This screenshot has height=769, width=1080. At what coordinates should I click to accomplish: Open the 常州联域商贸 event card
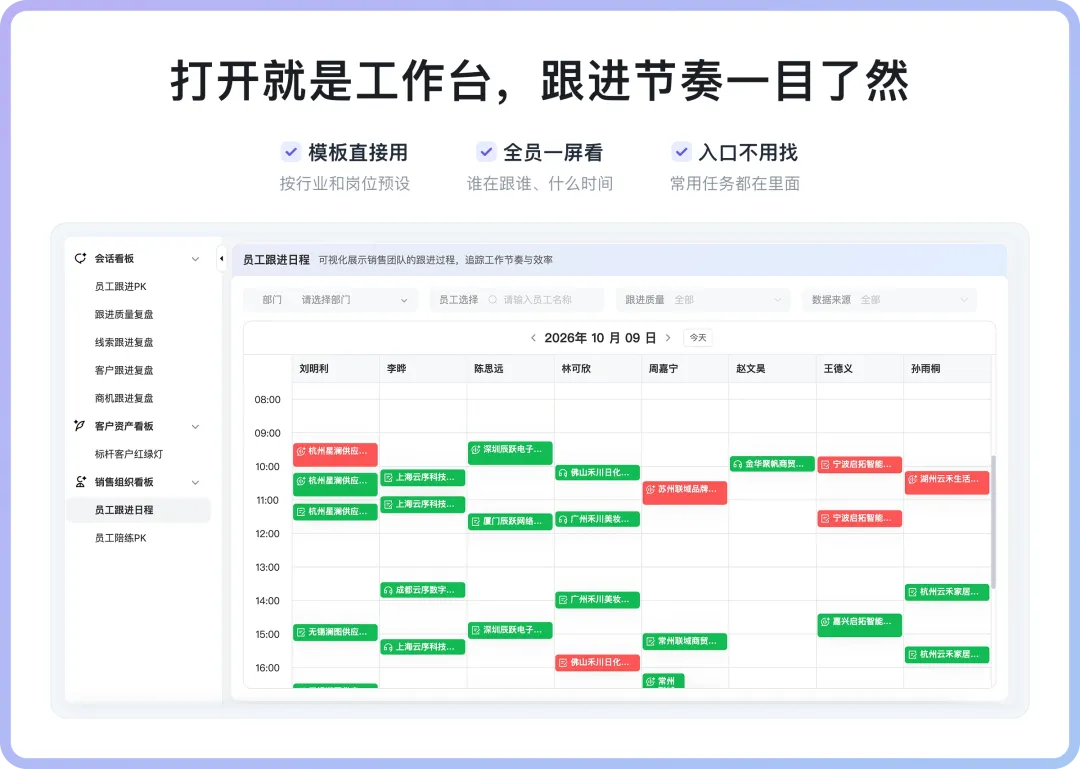(x=685, y=642)
